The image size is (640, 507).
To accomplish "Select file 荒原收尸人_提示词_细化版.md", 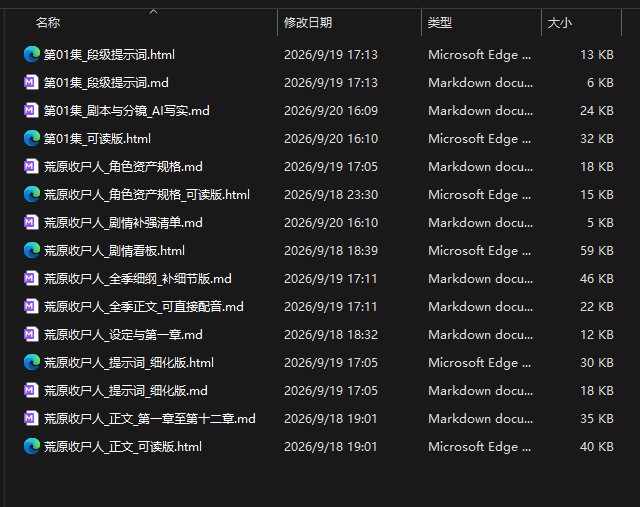I will pos(126,390).
